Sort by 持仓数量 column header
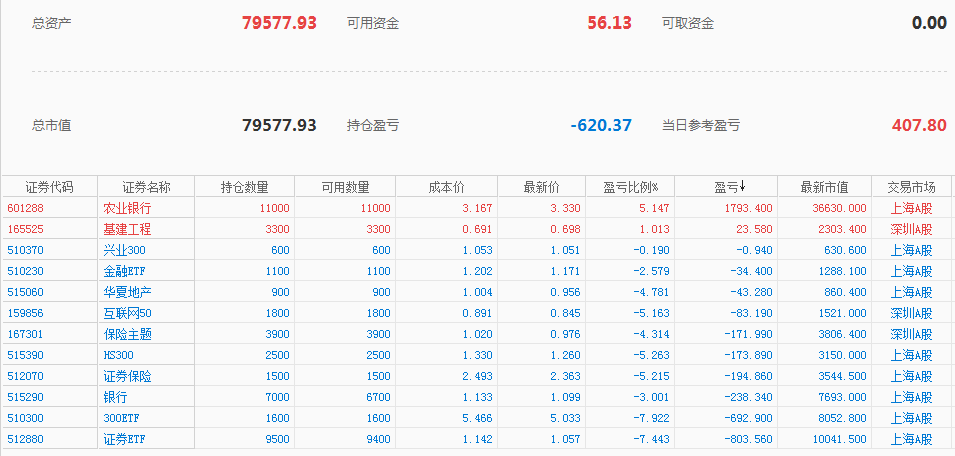The width and height of the screenshot is (955, 456). point(244,187)
